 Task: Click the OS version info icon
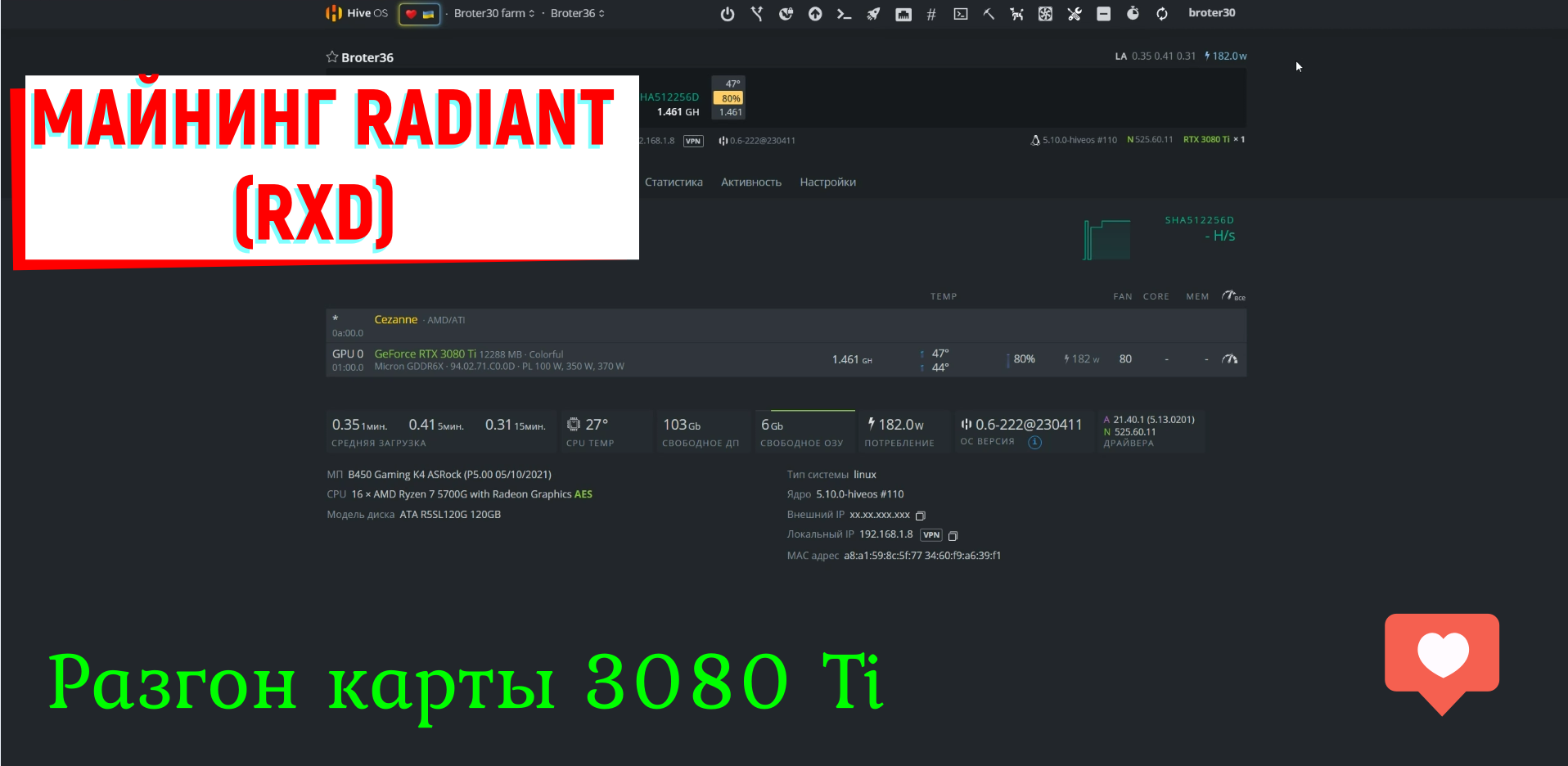[1034, 443]
